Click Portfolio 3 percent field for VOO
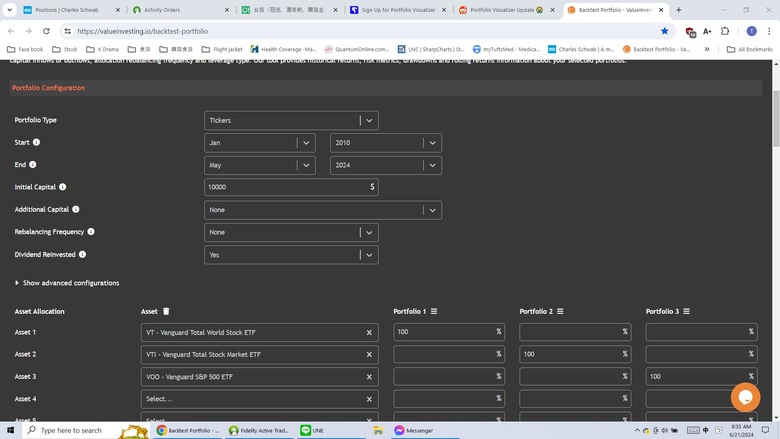The width and height of the screenshot is (780, 439). (x=701, y=376)
